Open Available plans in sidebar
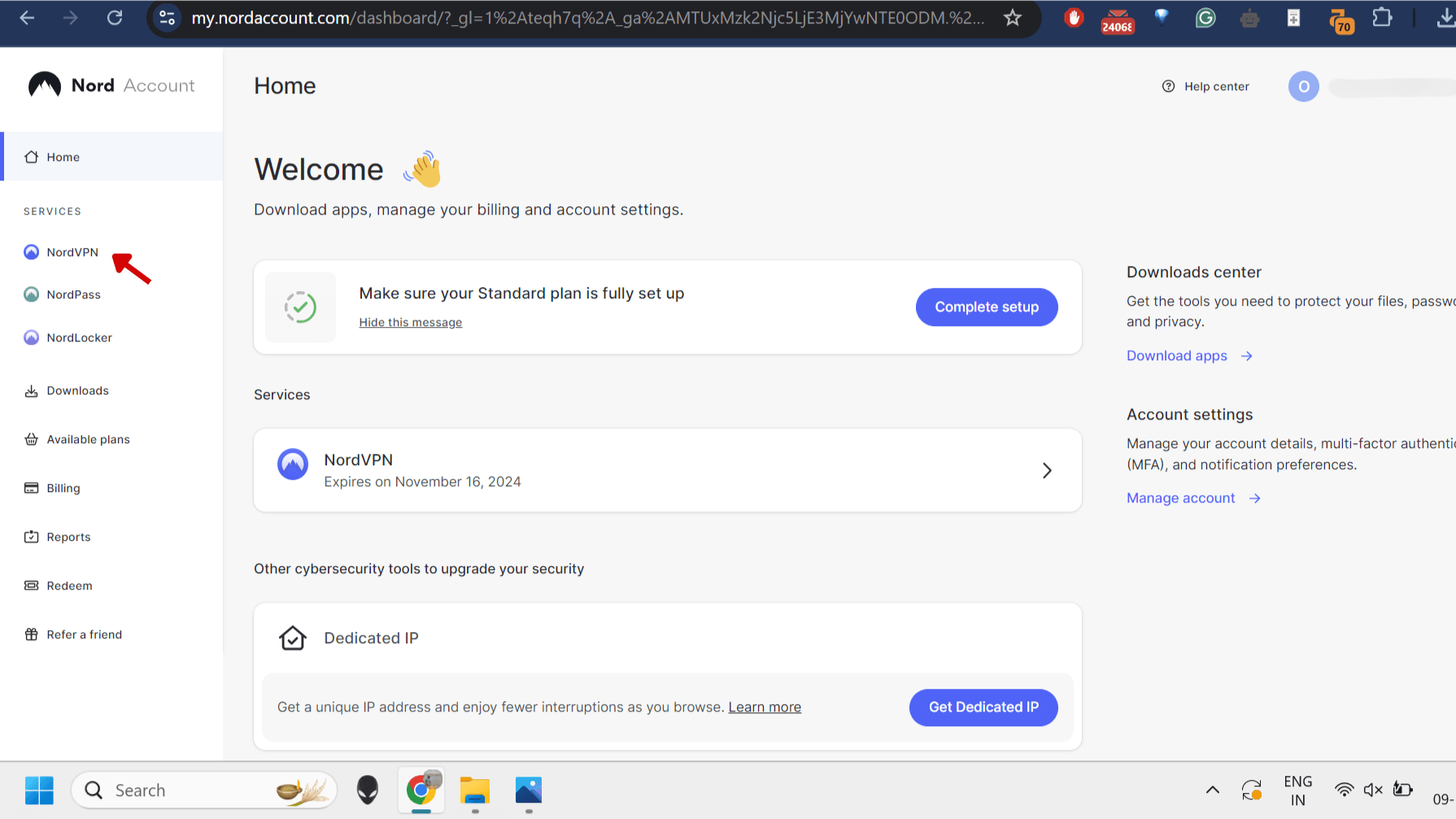The height and width of the screenshot is (819, 1456). 76,439
